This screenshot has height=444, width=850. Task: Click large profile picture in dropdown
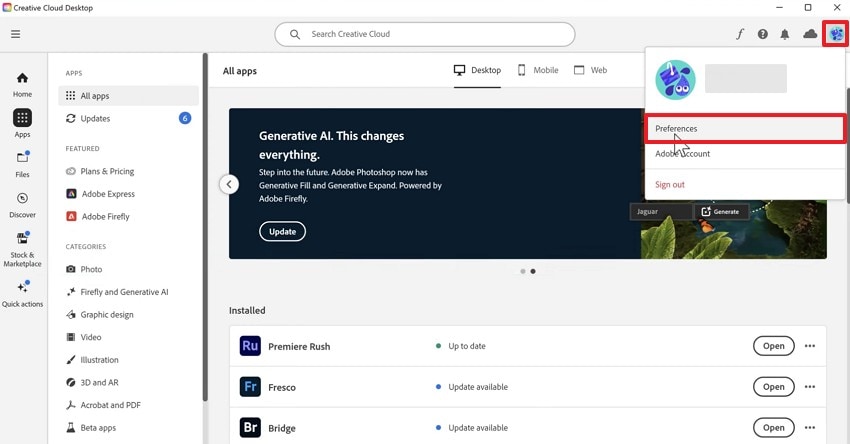[675, 80]
